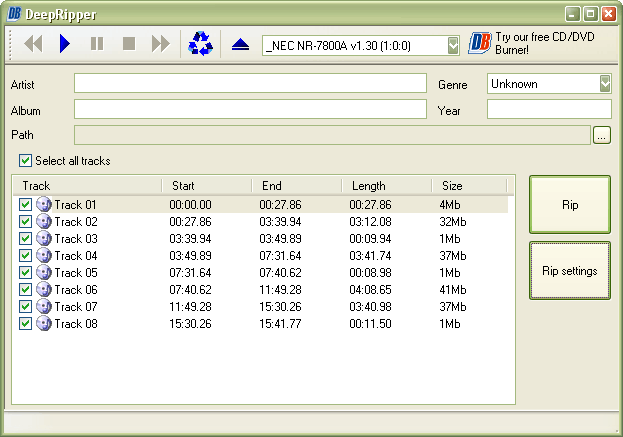This screenshot has width=623, height=437.
Task: Click the size value 41Mb
Action: point(453,290)
